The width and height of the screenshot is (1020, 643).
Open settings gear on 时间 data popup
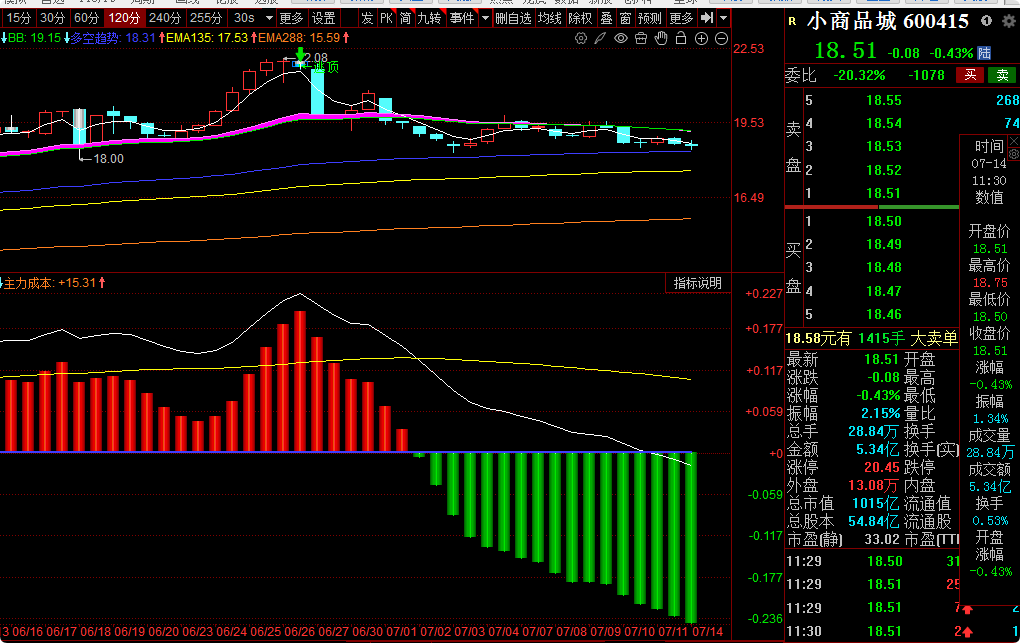(x=1013, y=154)
